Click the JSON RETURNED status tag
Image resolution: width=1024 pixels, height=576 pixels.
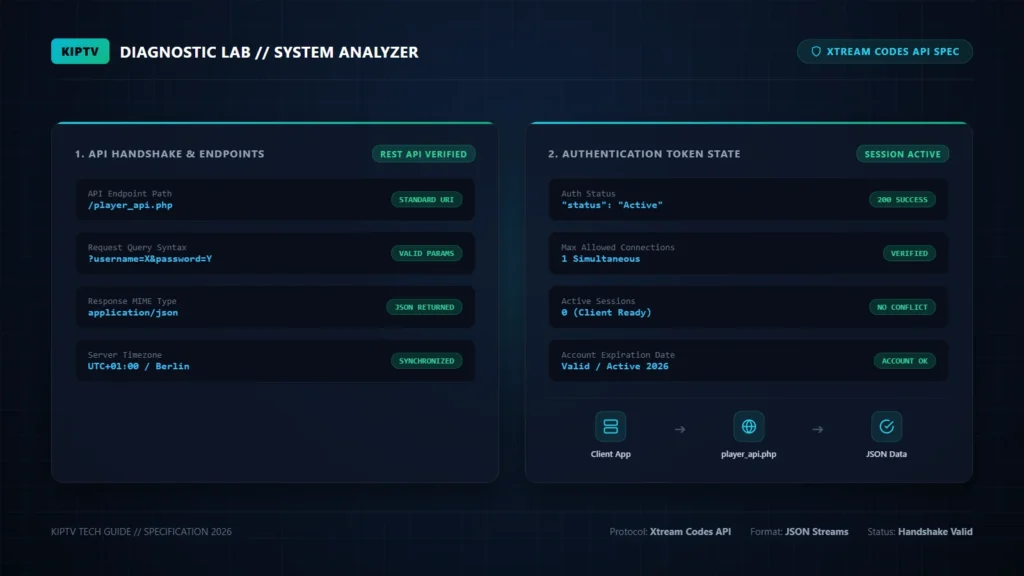[424, 307]
